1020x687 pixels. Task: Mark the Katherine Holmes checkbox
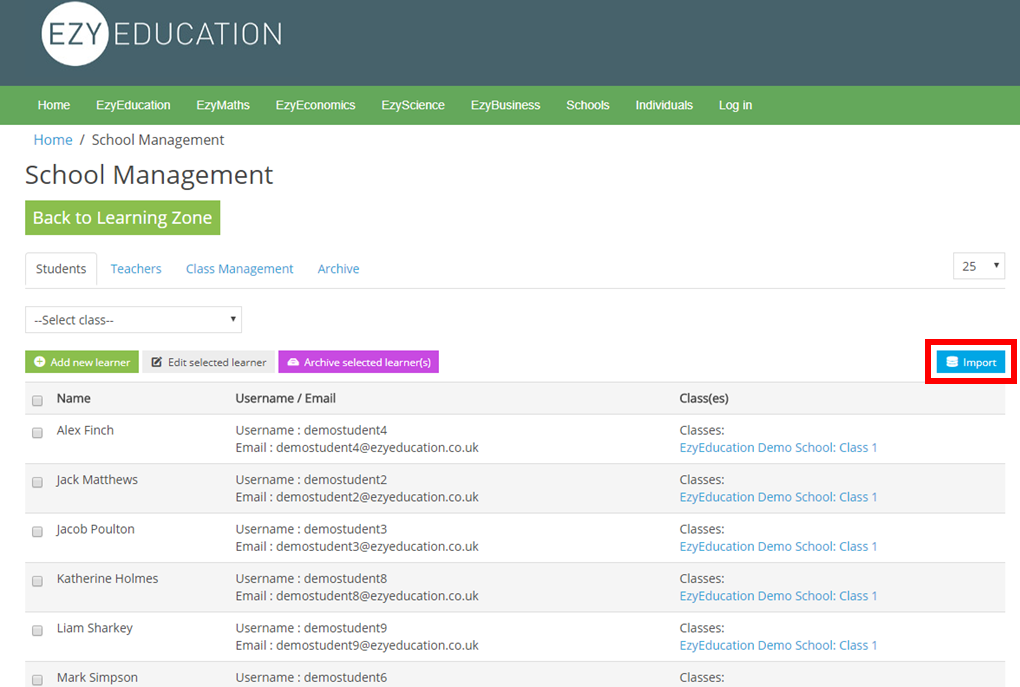click(37, 581)
